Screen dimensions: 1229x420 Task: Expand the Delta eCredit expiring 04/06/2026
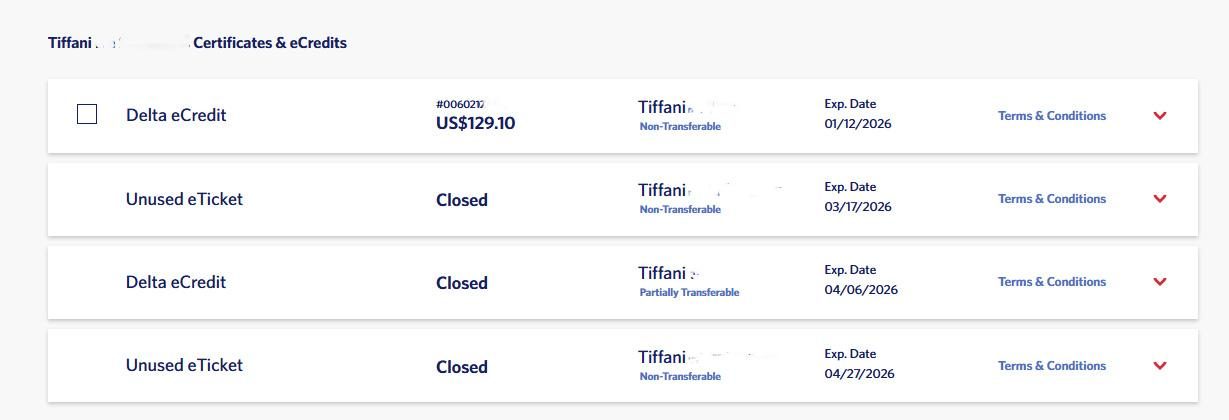1160,282
